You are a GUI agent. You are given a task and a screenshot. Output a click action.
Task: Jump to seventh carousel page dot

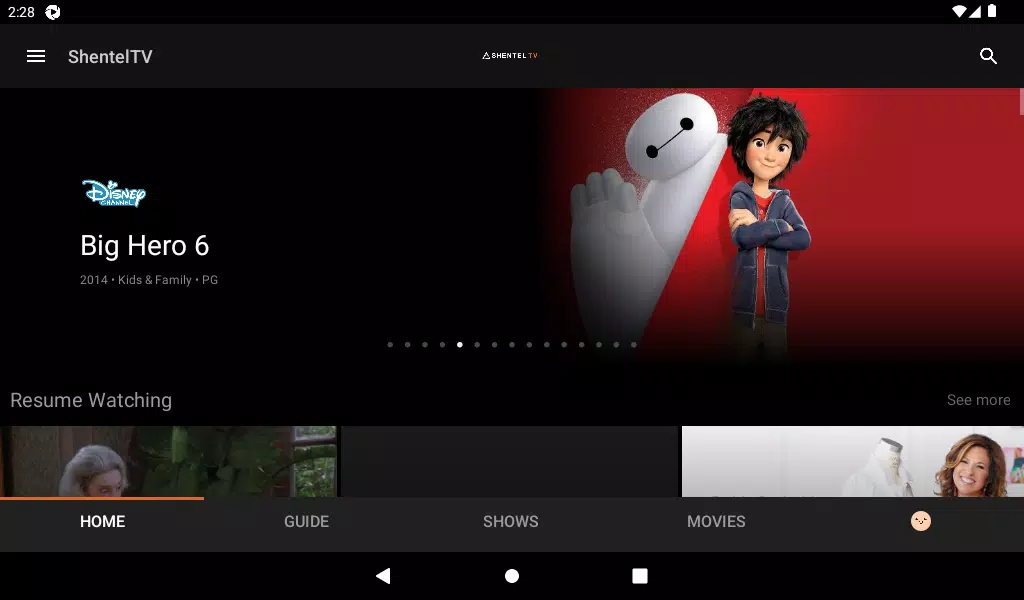[494, 345]
